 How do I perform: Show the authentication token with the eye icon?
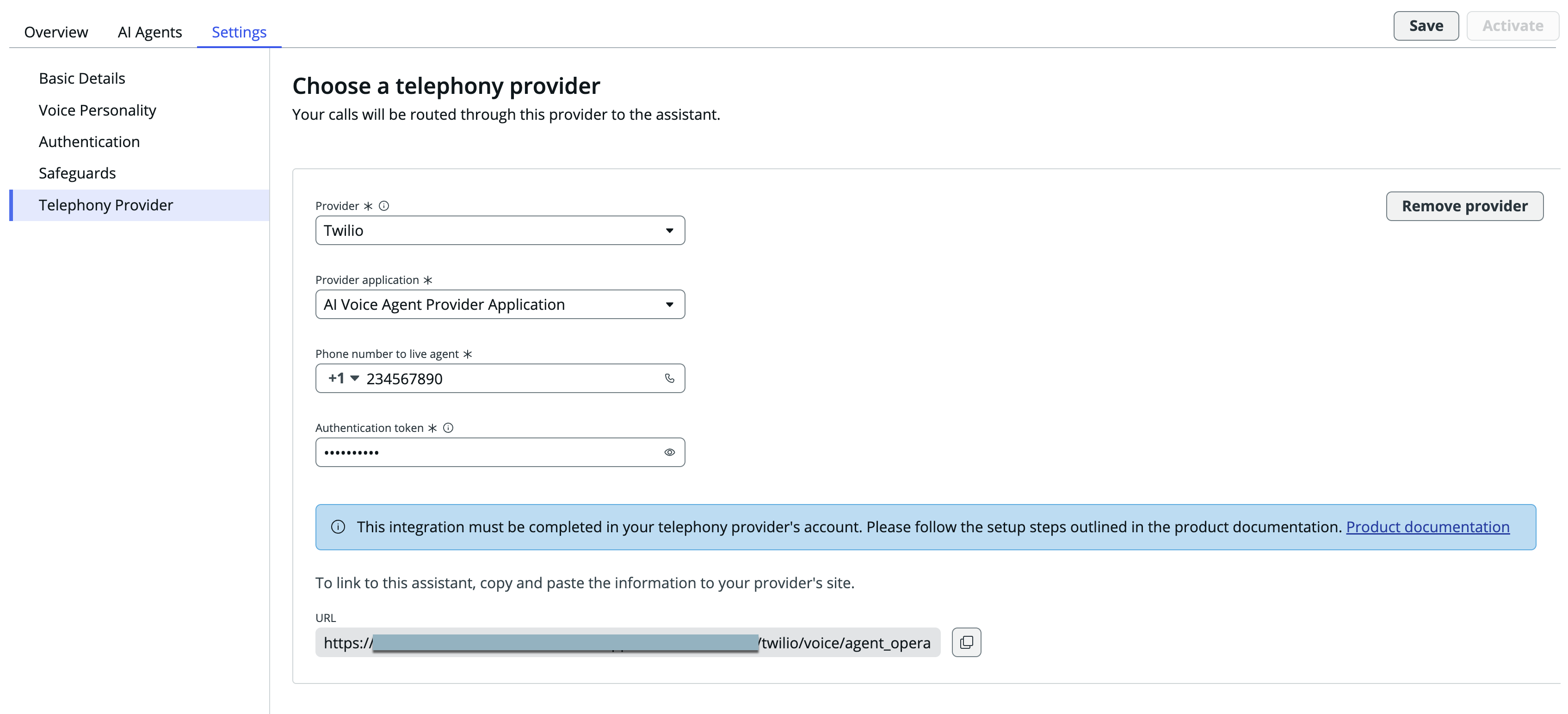tap(670, 452)
